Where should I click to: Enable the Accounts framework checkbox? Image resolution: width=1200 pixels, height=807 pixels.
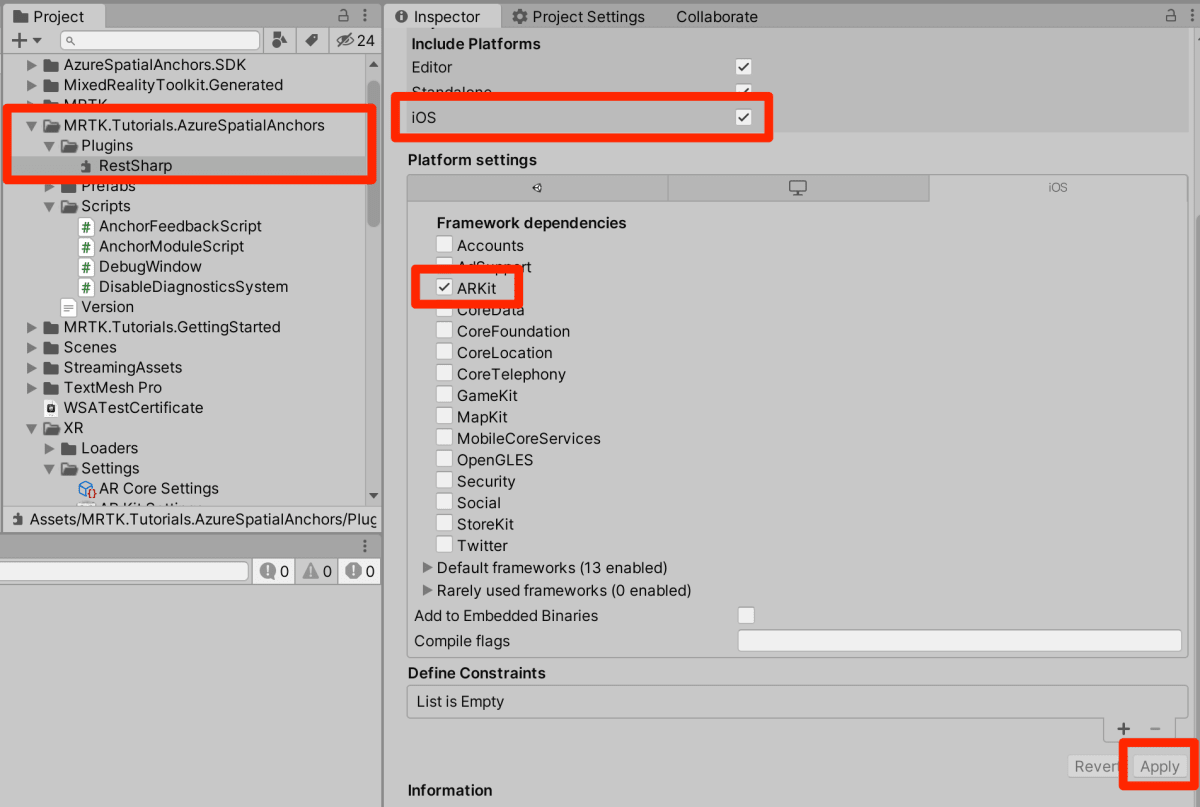(444, 245)
